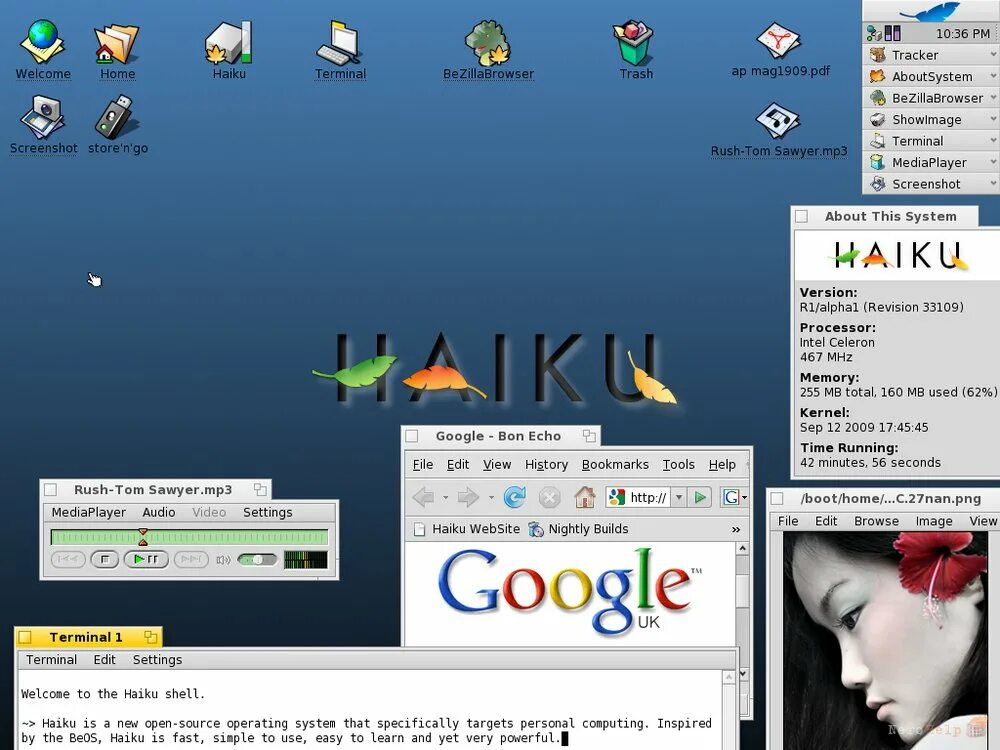Open the Terminal menu in Terminal window
The height and width of the screenshot is (750, 1000).
coord(51,659)
